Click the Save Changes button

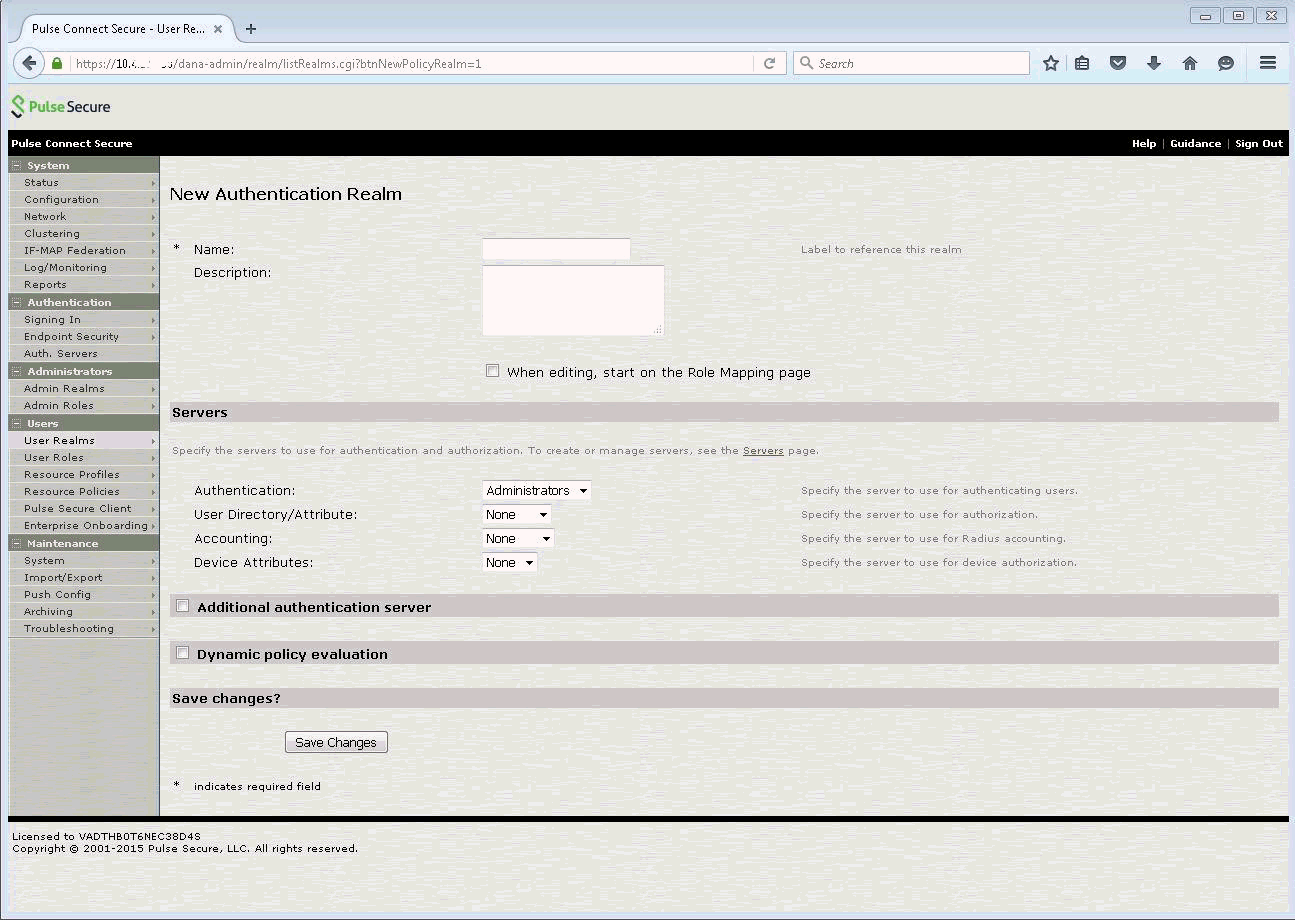click(336, 743)
